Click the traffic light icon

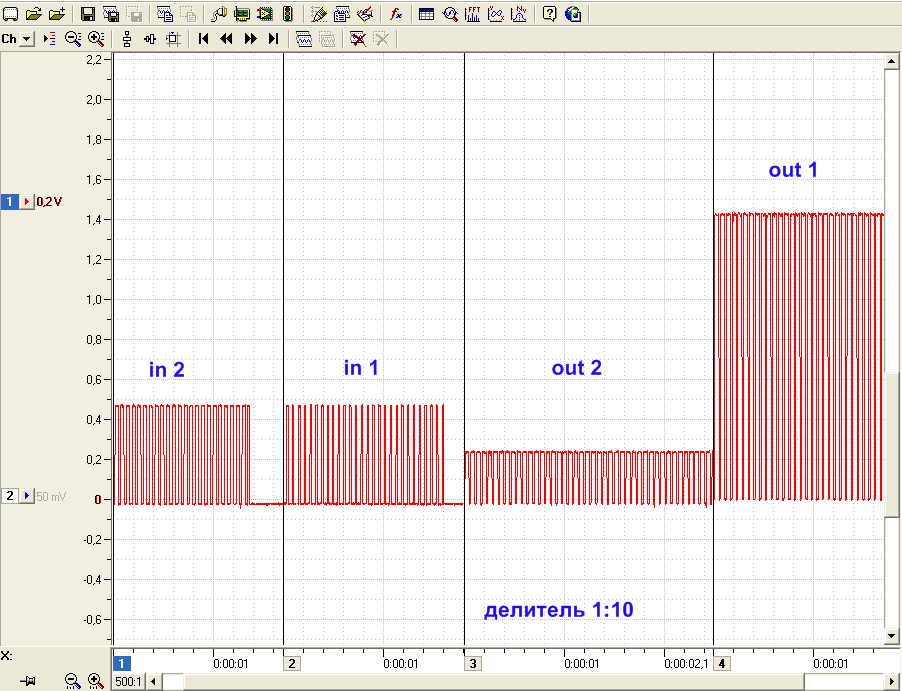pos(288,14)
